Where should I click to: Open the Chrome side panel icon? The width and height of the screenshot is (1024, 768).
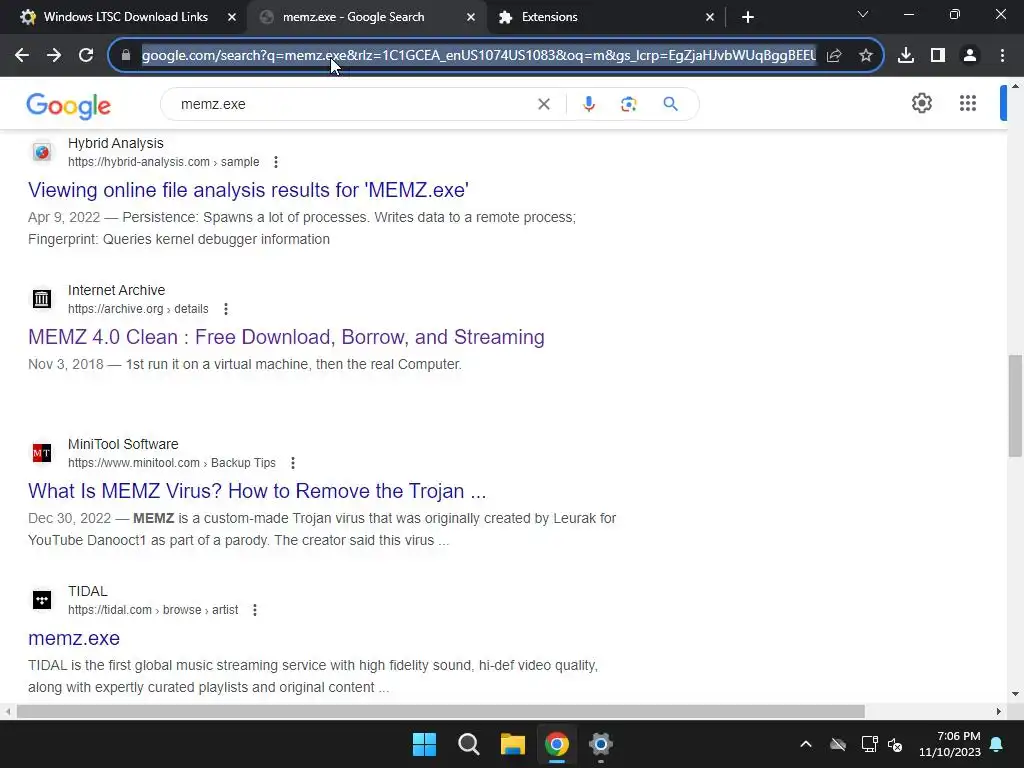pyautogui.click(x=938, y=56)
